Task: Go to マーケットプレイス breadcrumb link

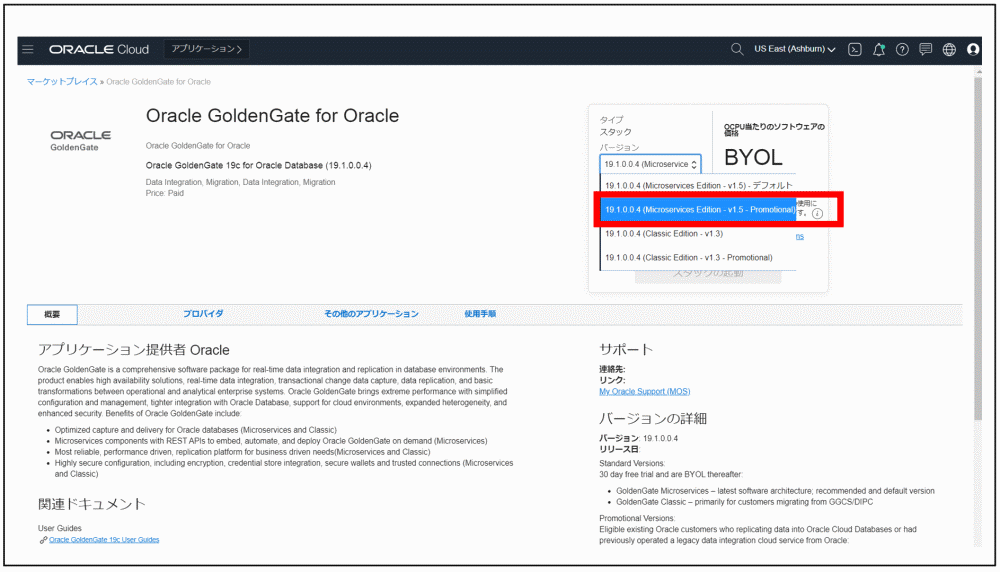Action: click(x=62, y=82)
